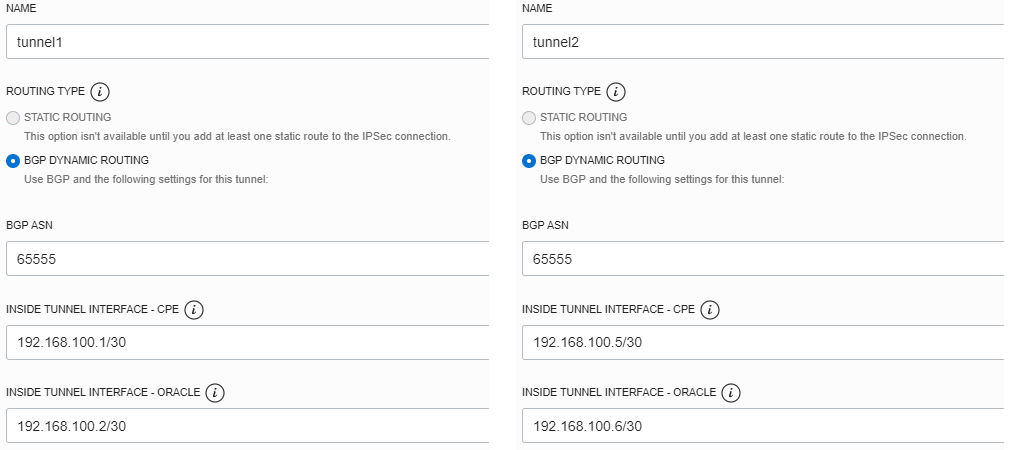The image size is (1016, 450).
Task: Select BGP Dynamic Routing for tunnel2
Action: [529, 160]
